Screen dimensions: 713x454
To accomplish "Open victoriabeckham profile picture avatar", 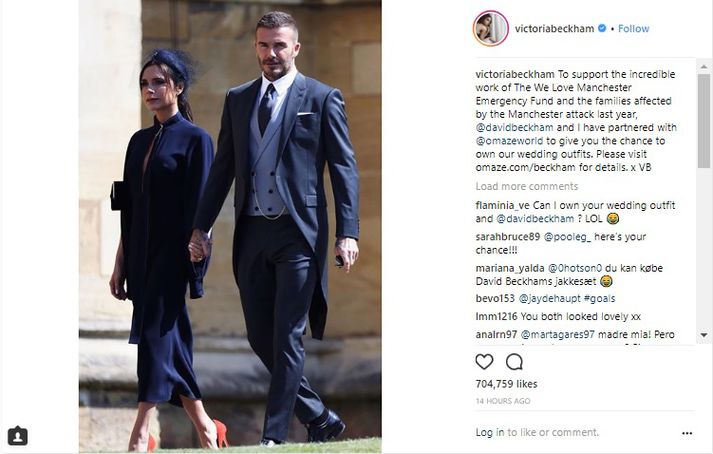I will [491, 28].
